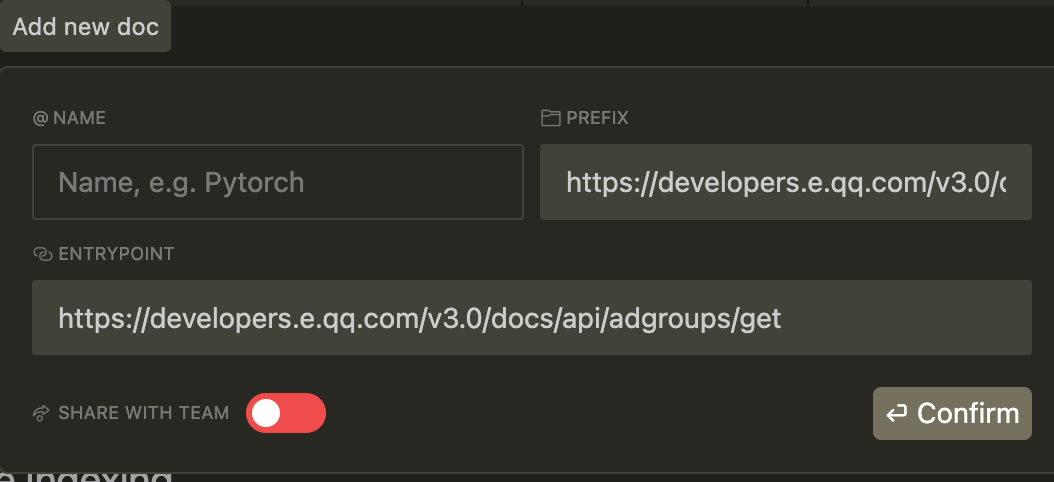Click the white knob of the red toggle
This screenshot has width=1054, height=482.
pos(266,413)
